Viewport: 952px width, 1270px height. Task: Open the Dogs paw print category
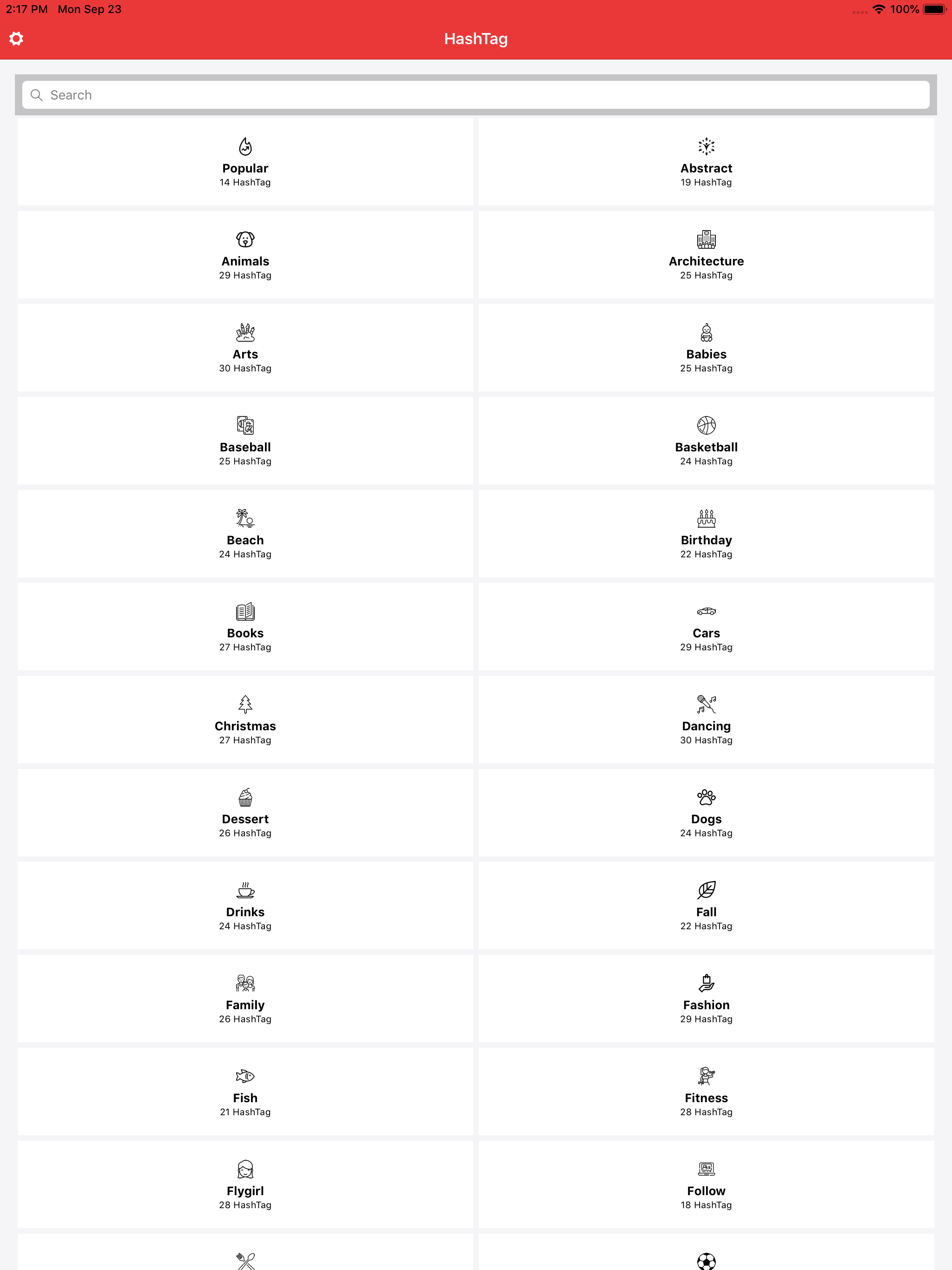coord(706,798)
